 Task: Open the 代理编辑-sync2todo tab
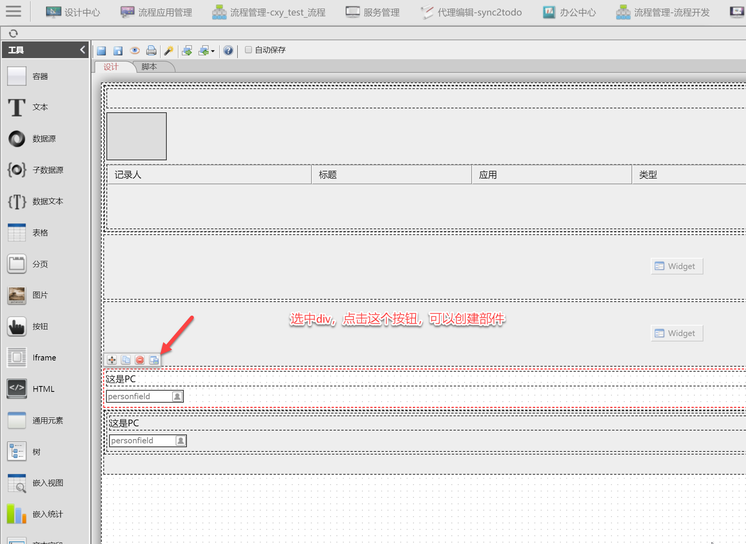[x=471, y=12]
